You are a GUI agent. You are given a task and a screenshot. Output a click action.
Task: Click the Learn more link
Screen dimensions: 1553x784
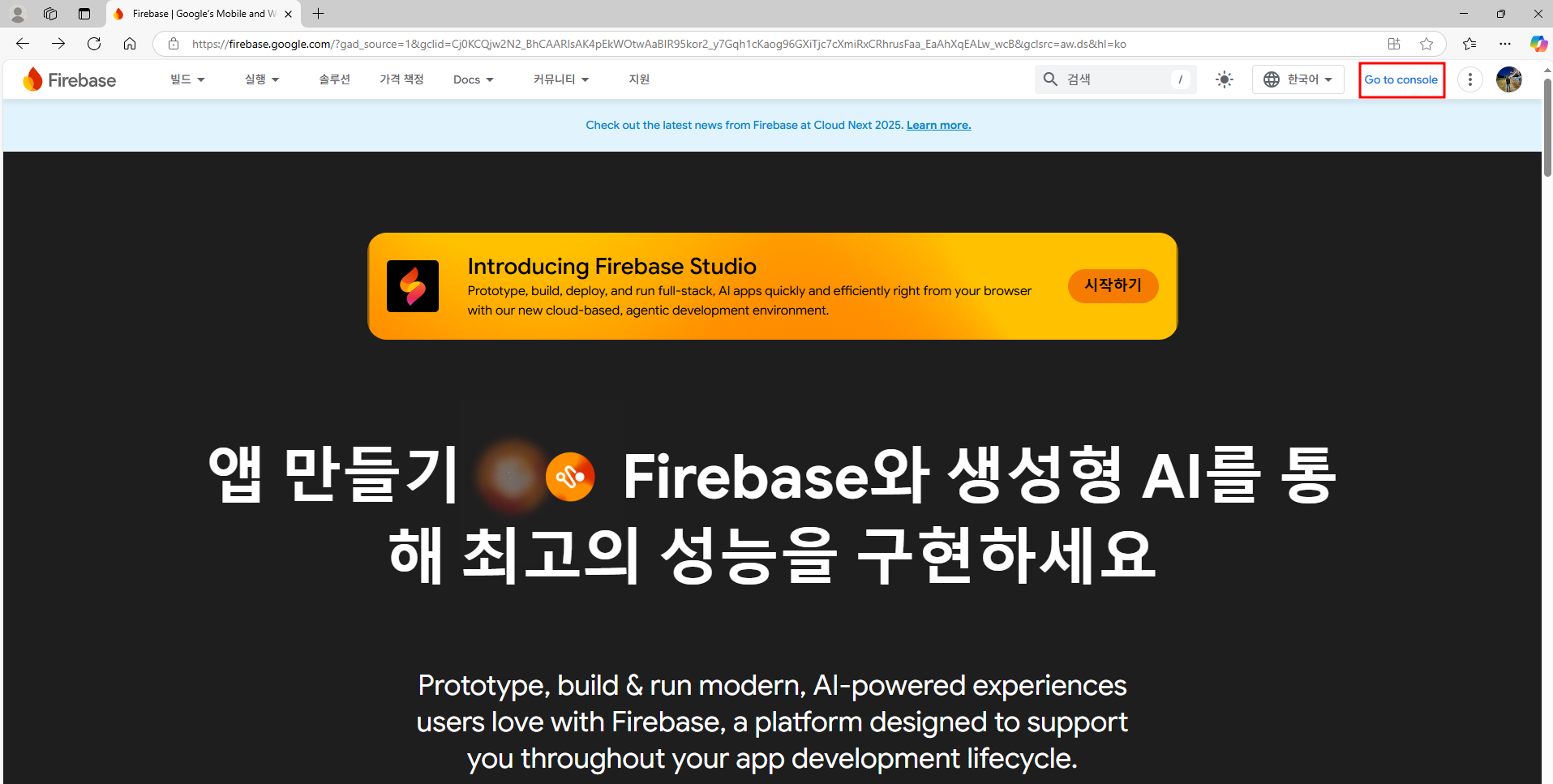[938, 125]
